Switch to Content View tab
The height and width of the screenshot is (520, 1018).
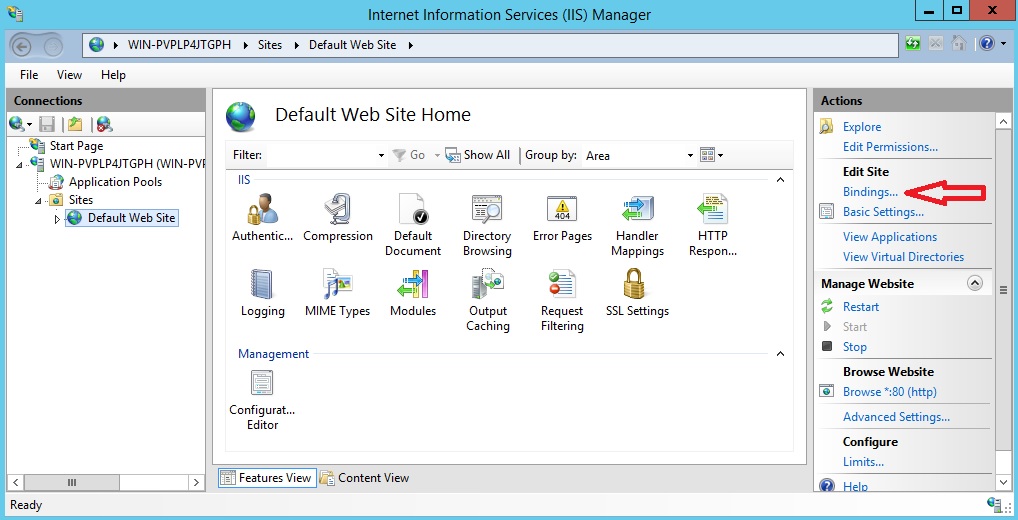365,478
